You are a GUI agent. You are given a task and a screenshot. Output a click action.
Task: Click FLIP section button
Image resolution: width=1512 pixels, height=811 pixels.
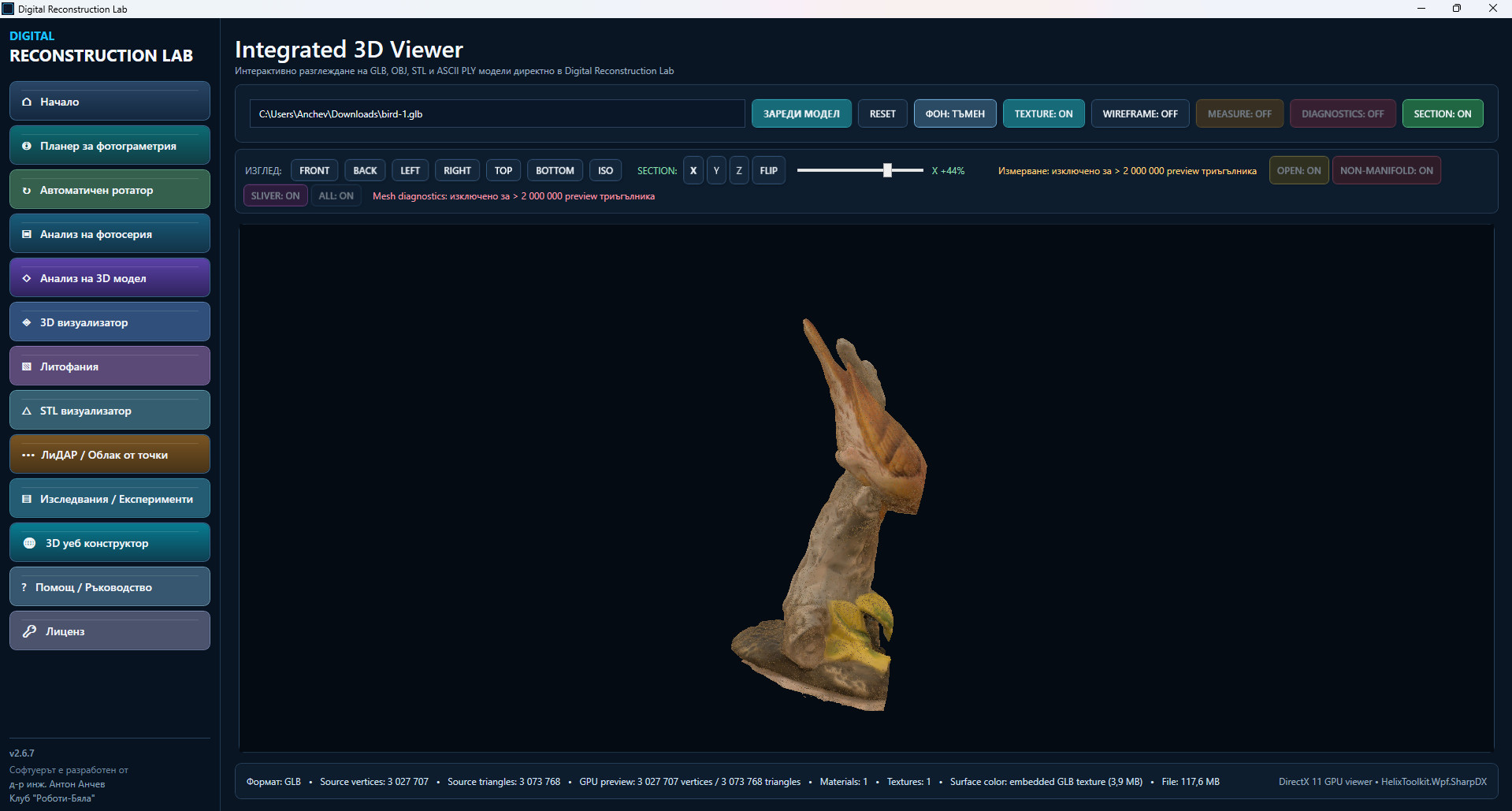click(769, 170)
